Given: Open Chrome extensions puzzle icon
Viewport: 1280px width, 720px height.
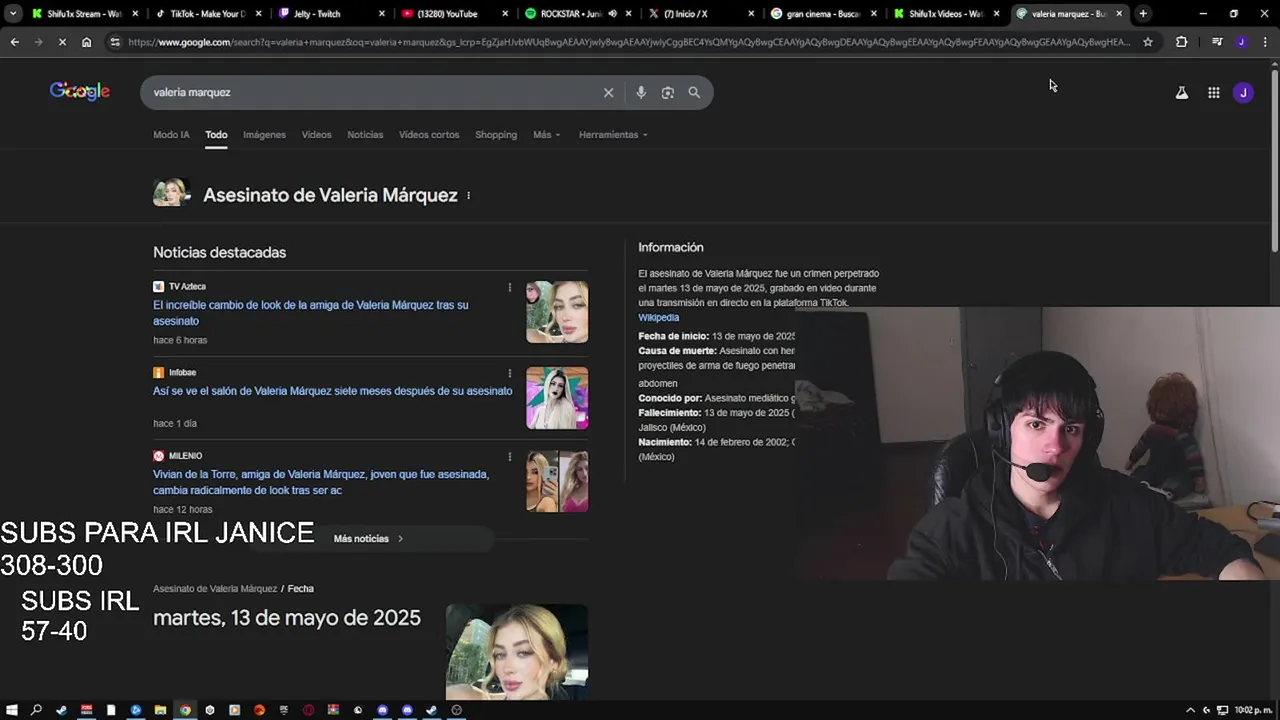Looking at the screenshot, I should [1181, 42].
